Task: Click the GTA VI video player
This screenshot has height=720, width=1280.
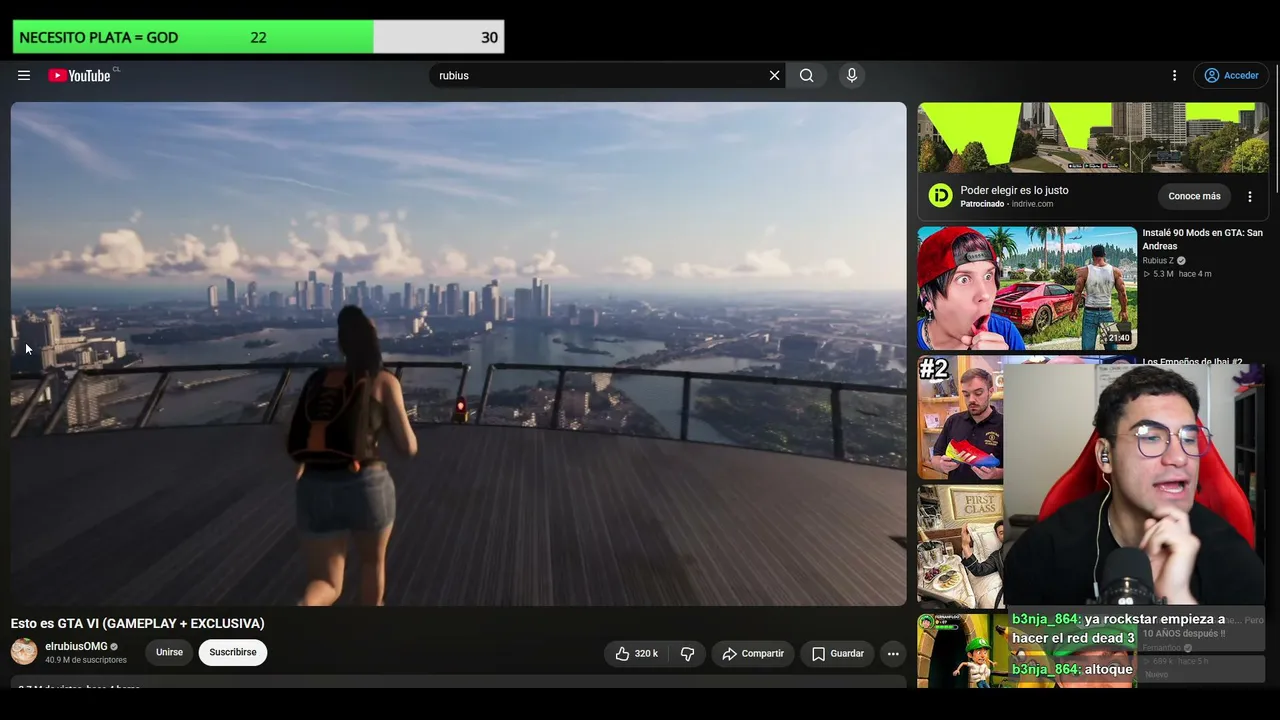Action: [x=459, y=353]
